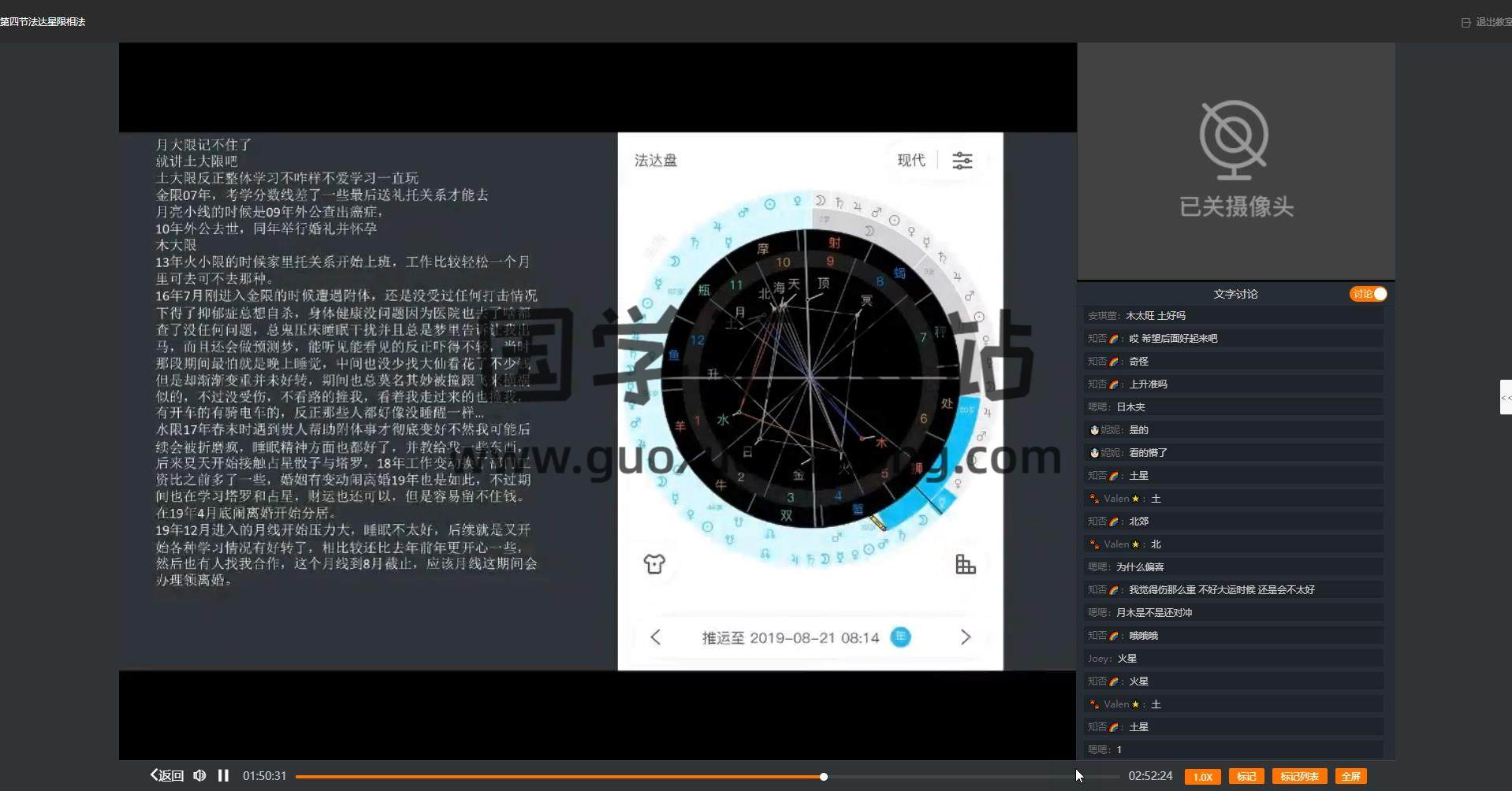
Task: Click the camera-off icon in the webcam panel
Action: (x=1235, y=140)
